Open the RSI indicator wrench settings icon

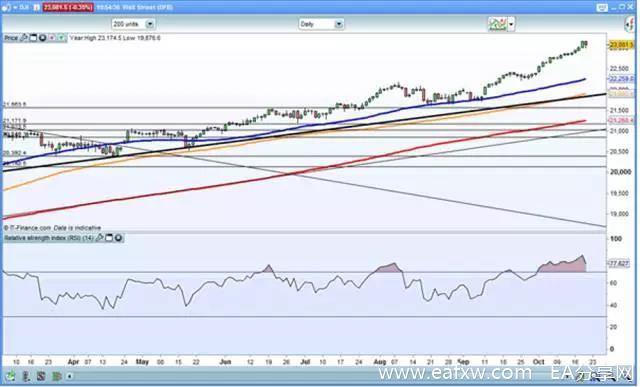pyautogui.click(x=99, y=238)
